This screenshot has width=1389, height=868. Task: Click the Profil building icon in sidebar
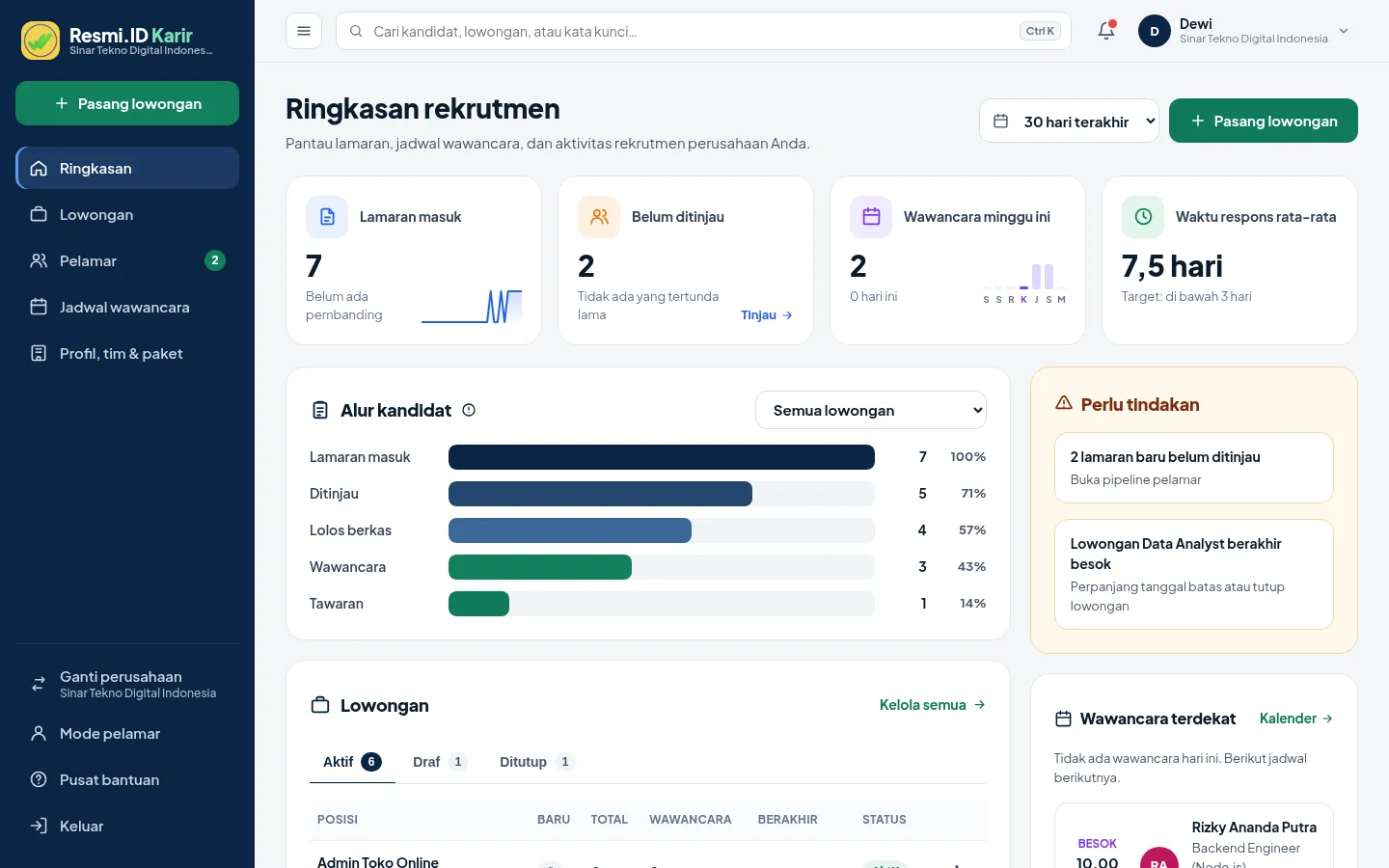click(x=39, y=353)
